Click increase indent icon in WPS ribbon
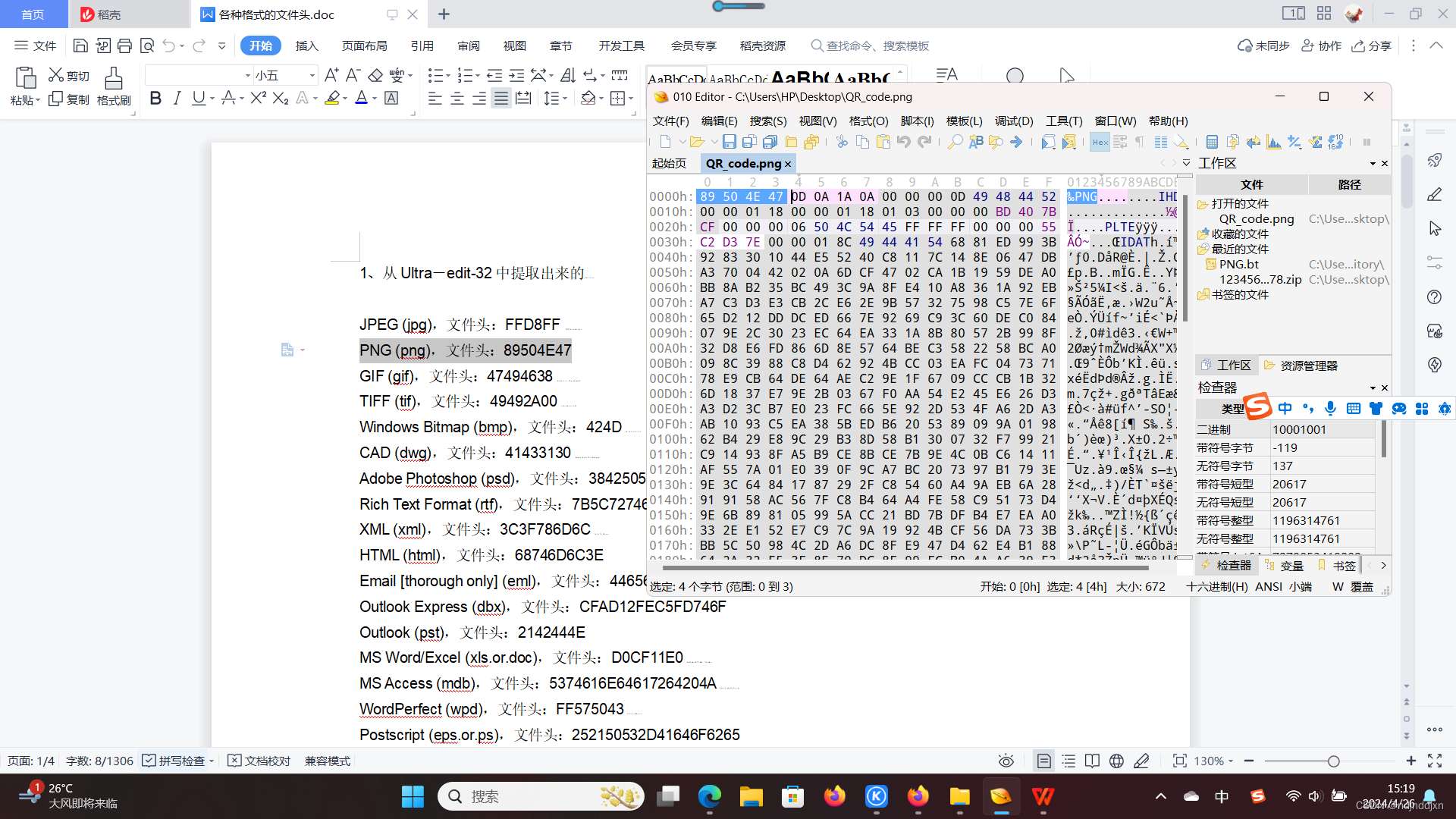 (516, 75)
